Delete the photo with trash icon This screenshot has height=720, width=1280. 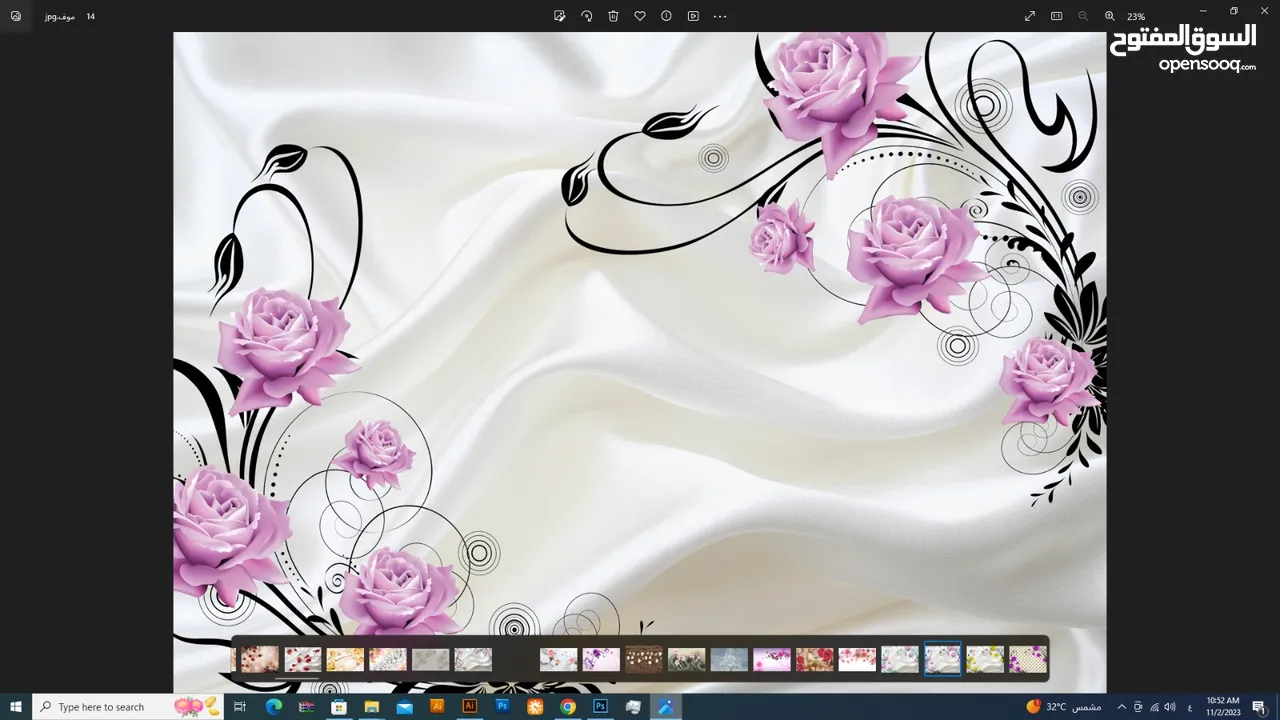614,16
